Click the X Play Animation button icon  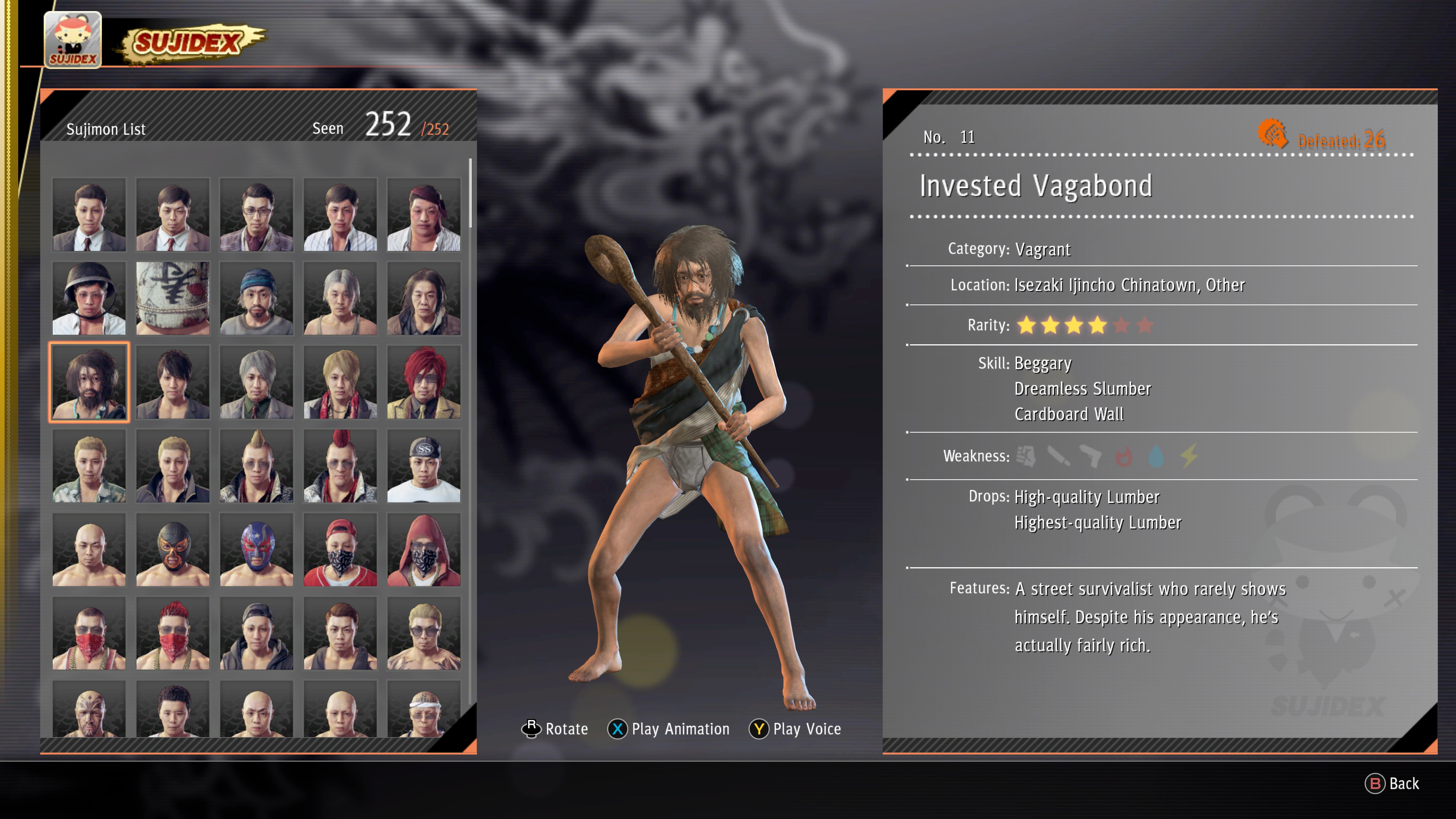click(617, 729)
